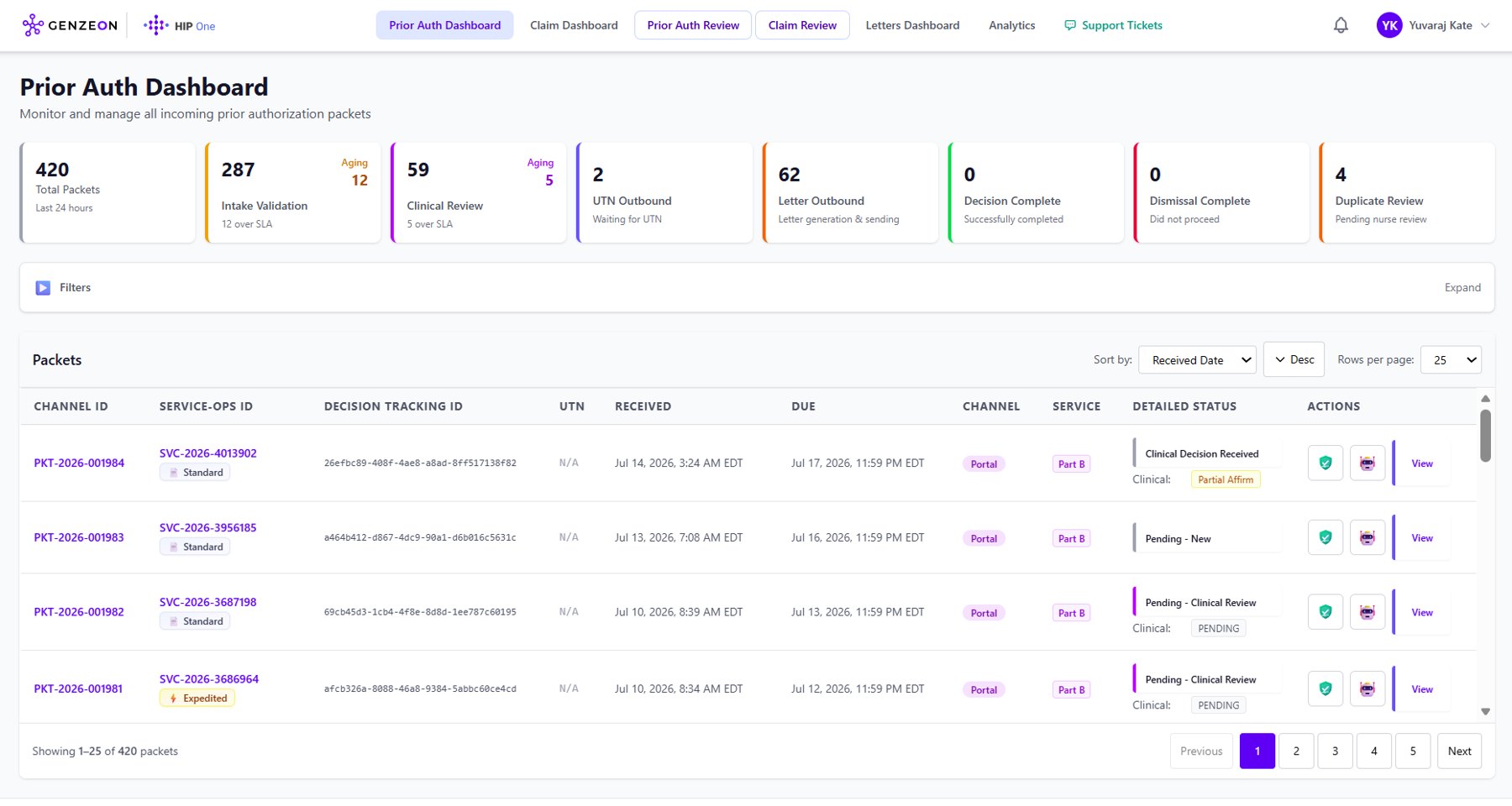
Task: Click the packets table scrollbar thumb
Action: coord(1485,436)
